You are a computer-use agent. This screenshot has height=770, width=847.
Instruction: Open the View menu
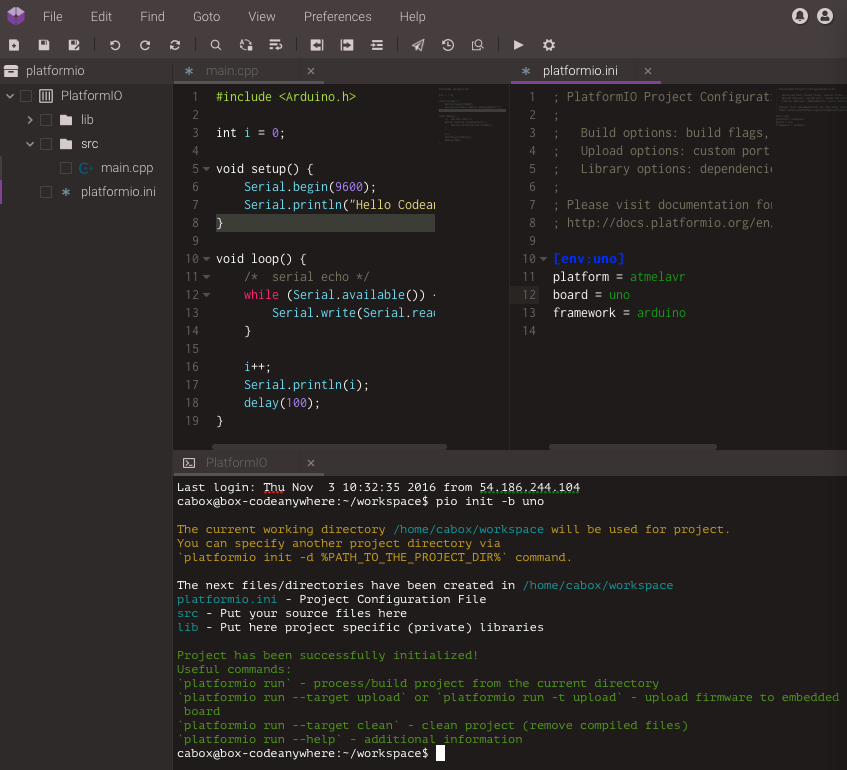(261, 17)
